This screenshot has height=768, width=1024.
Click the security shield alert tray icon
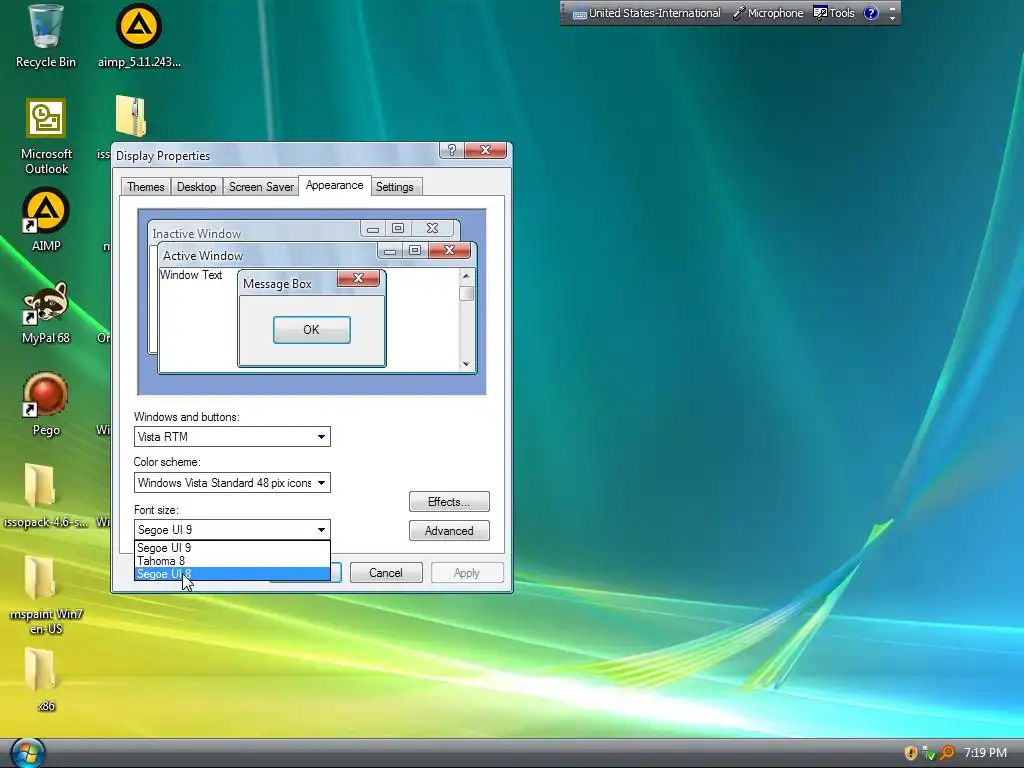click(910, 753)
